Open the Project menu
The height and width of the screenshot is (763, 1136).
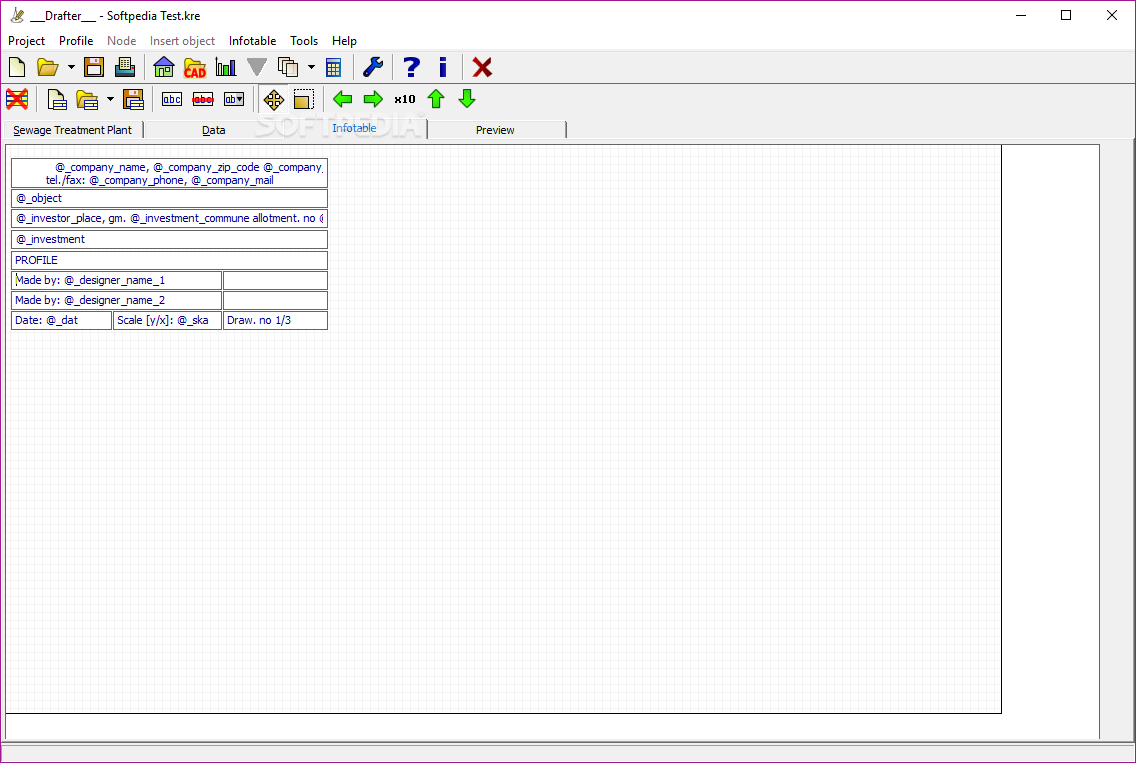[x=27, y=41]
